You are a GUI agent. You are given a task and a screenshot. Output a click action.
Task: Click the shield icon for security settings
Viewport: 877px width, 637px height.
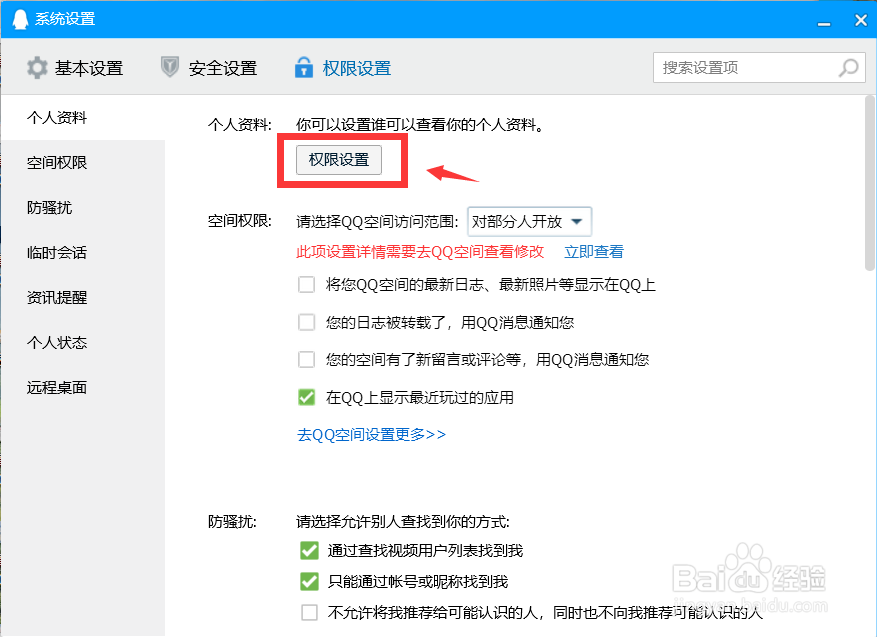click(x=169, y=67)
